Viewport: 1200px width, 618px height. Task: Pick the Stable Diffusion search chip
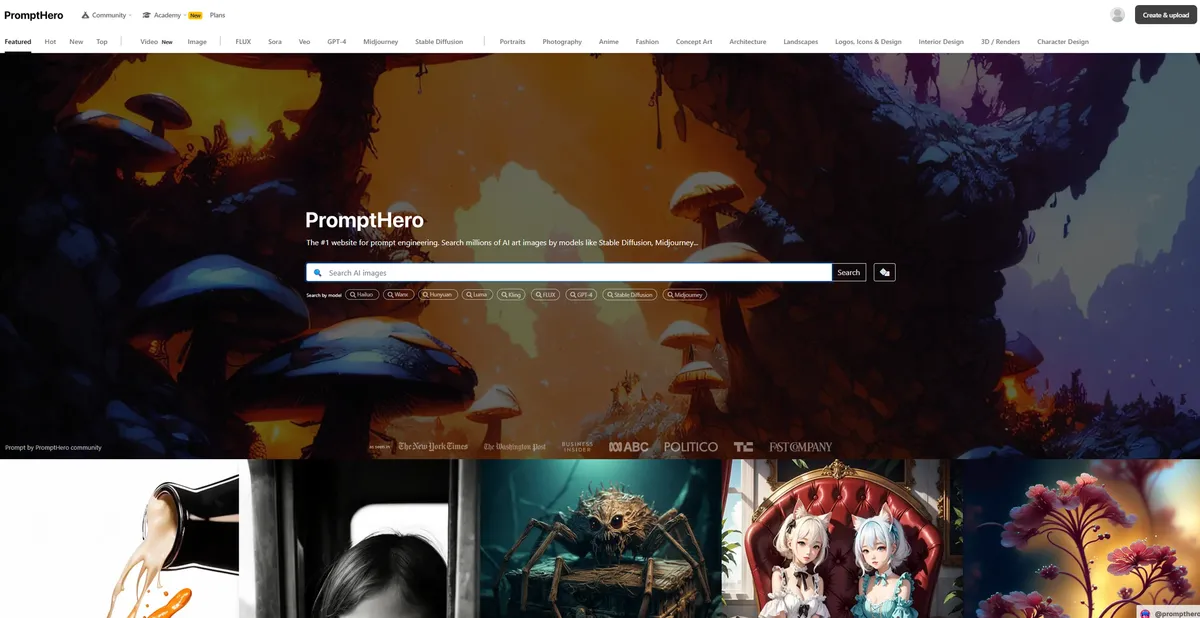click(x=629, y=295)
